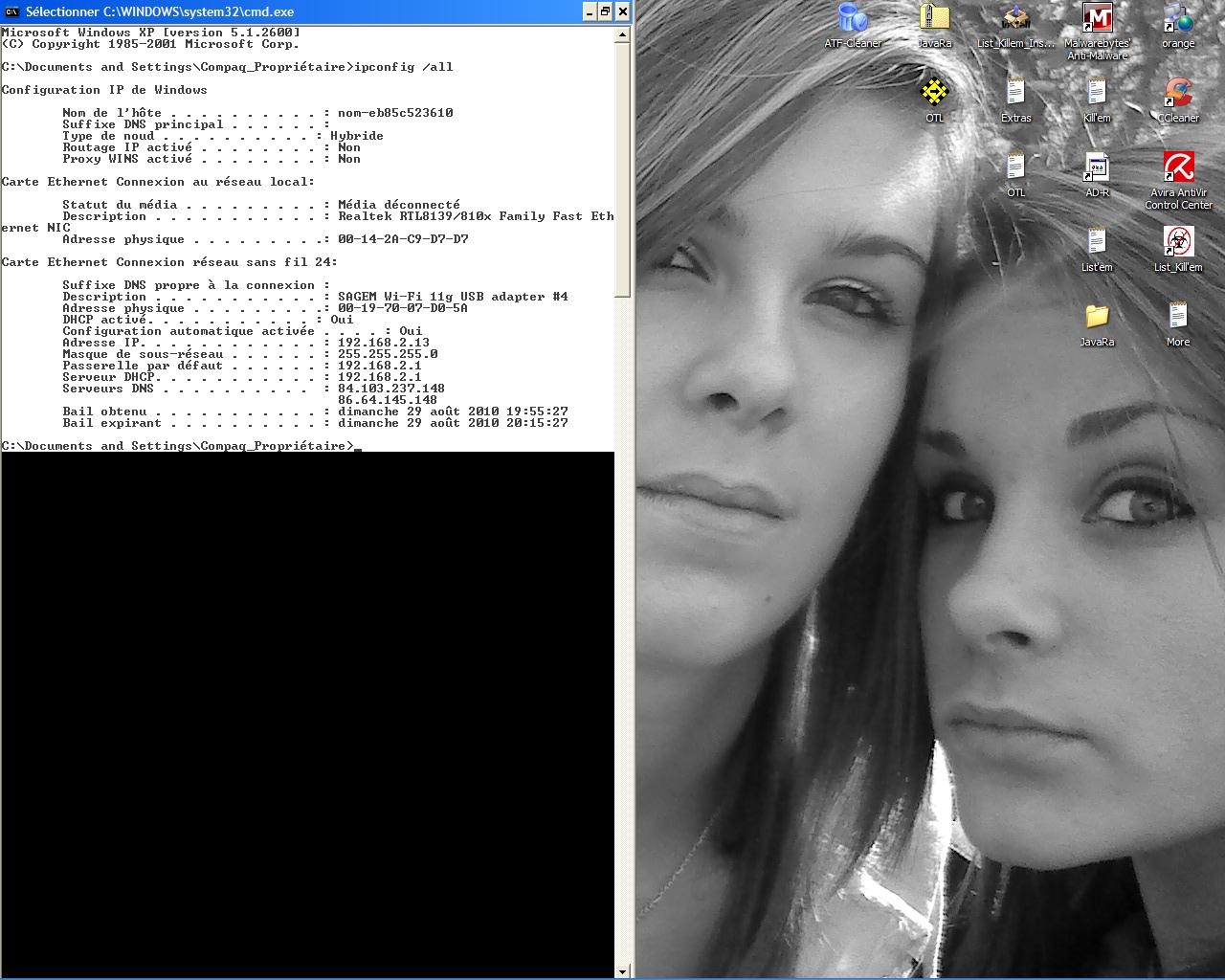The image size is (1225, 980).
Task: Click the 'DHCP activé' line
Action: [x=208, y=320]
